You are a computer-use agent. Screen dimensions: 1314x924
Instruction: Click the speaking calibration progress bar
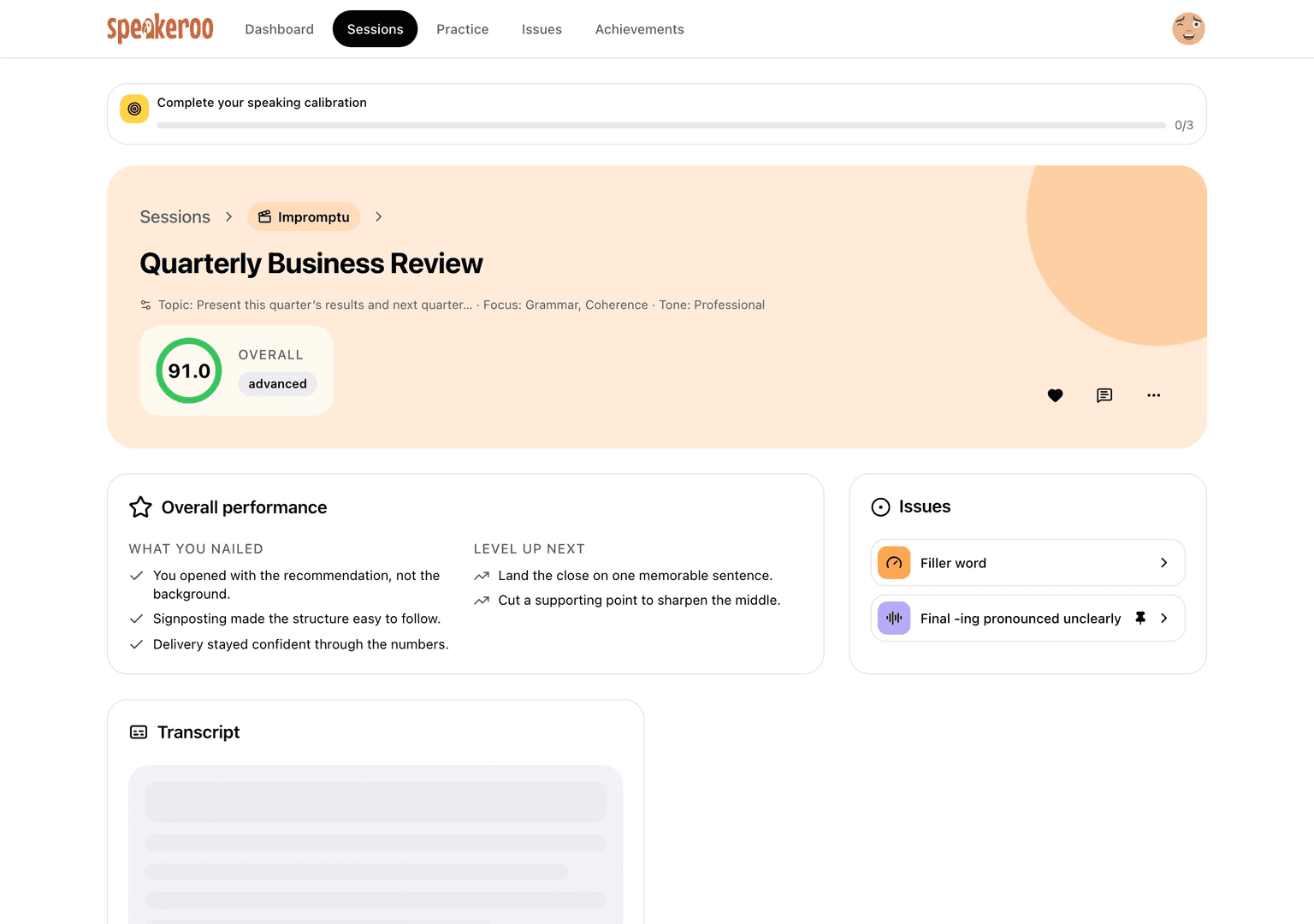click(661, 125)
